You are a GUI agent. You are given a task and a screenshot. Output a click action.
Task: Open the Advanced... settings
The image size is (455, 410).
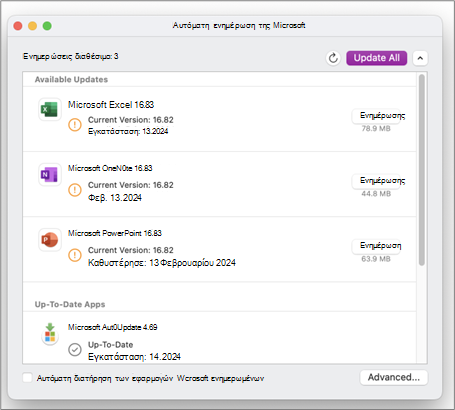click(x=394, y=377)
